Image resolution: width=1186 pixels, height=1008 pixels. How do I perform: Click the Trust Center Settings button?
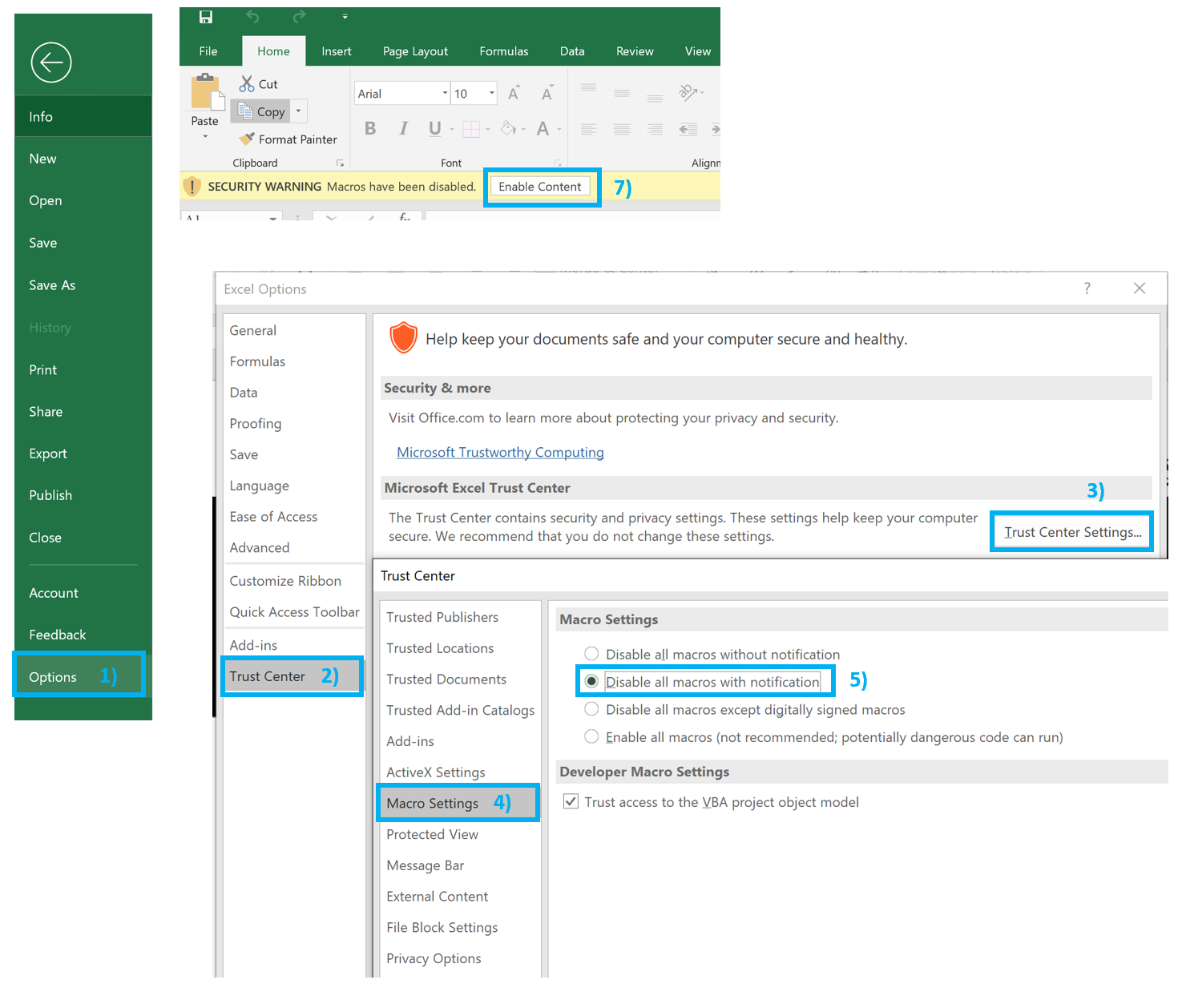[1072, 532]
